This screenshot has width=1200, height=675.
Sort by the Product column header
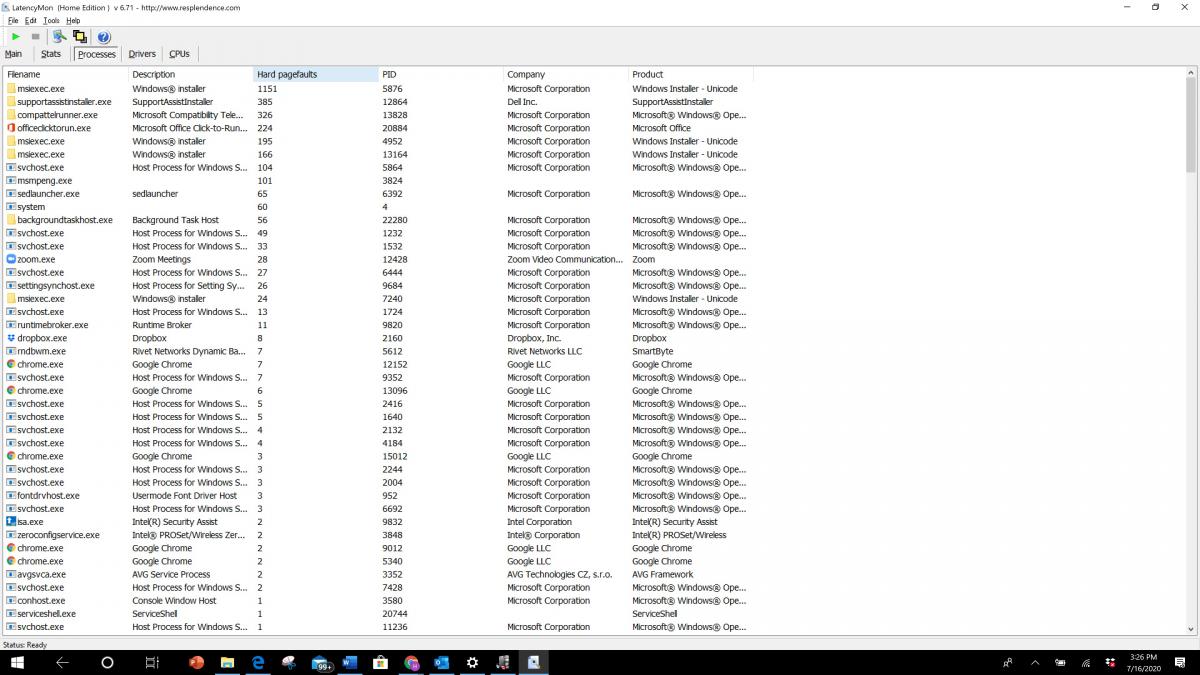(691, 74)
